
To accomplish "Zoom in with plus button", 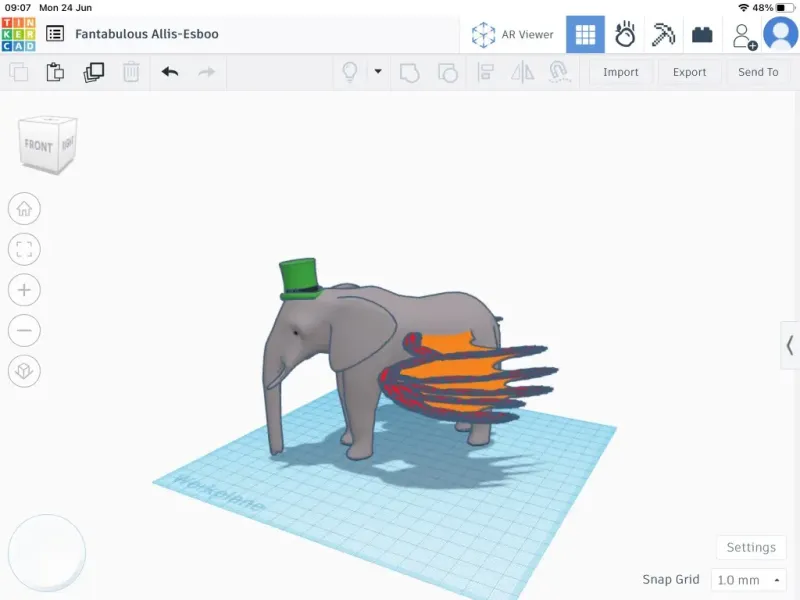I will click(24, 290).
